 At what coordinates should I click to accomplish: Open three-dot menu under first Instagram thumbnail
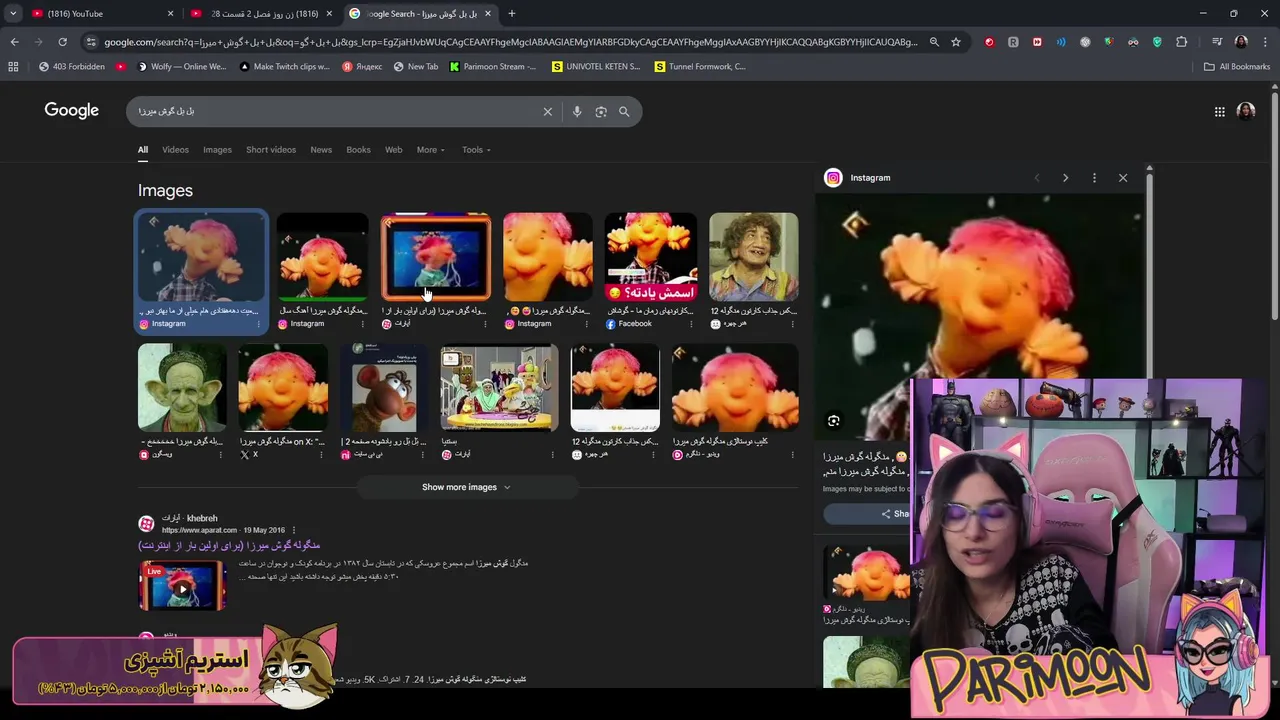point(258,324)
